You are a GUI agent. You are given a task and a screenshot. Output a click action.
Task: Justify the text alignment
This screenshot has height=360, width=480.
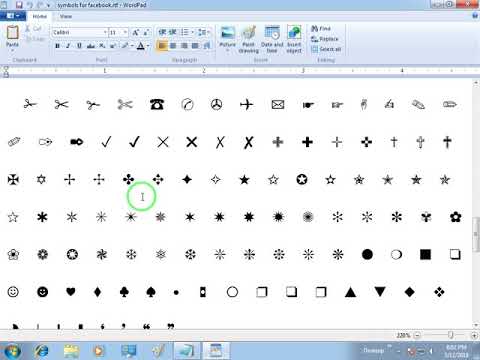click(195, 46)
